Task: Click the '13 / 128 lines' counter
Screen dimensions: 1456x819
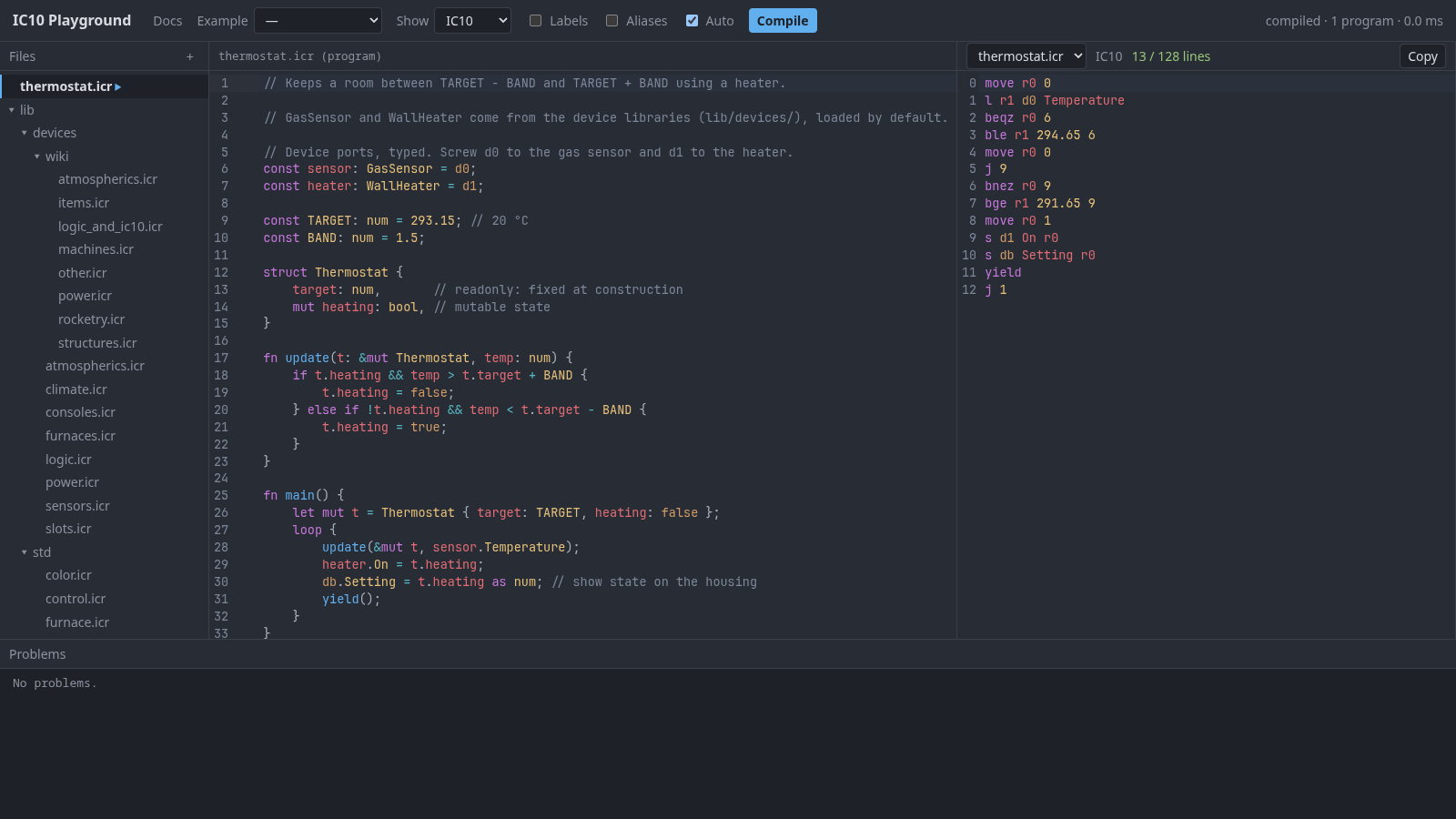Action: 1171,56
